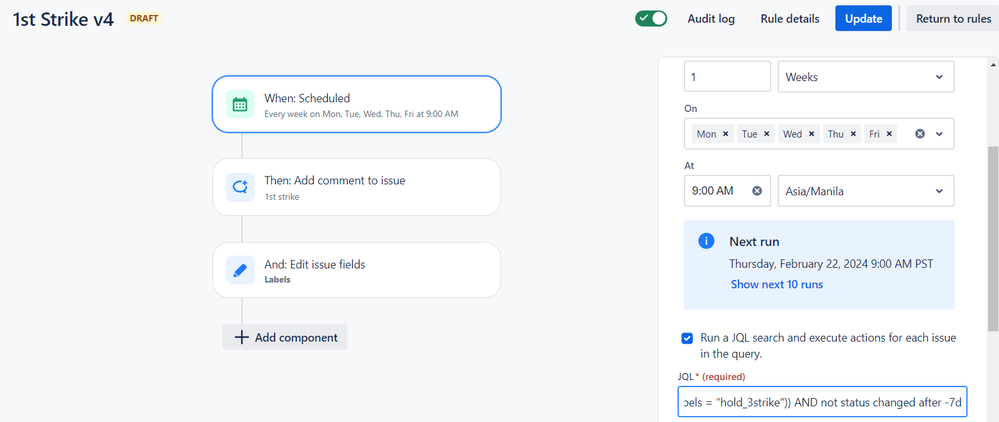The width and height of the screenshot is (999, 422).
Task: Open the Weeks interval dropdown
Action: pyautogui.click(x=866, y=76)
